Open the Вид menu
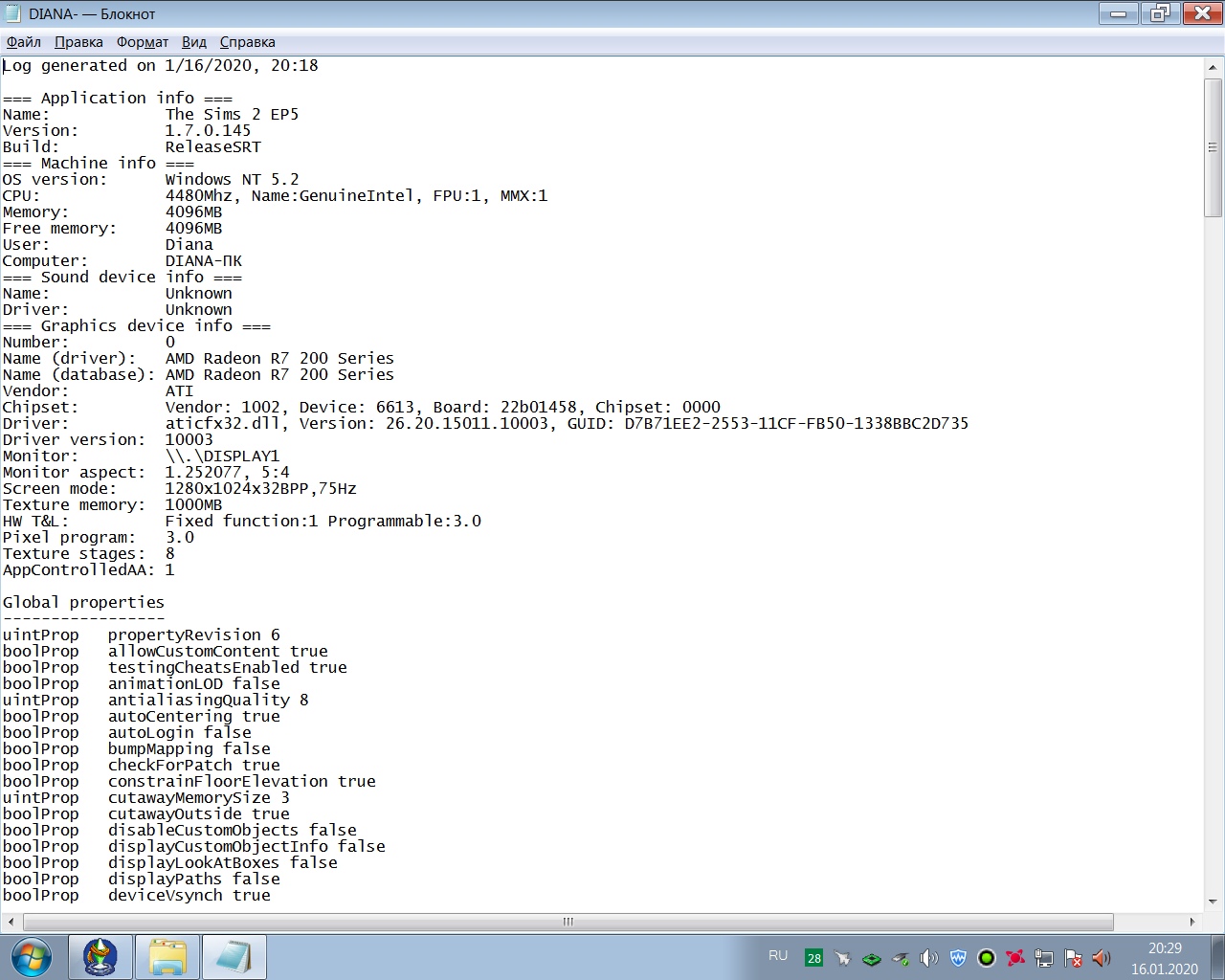 coord(194,42)
